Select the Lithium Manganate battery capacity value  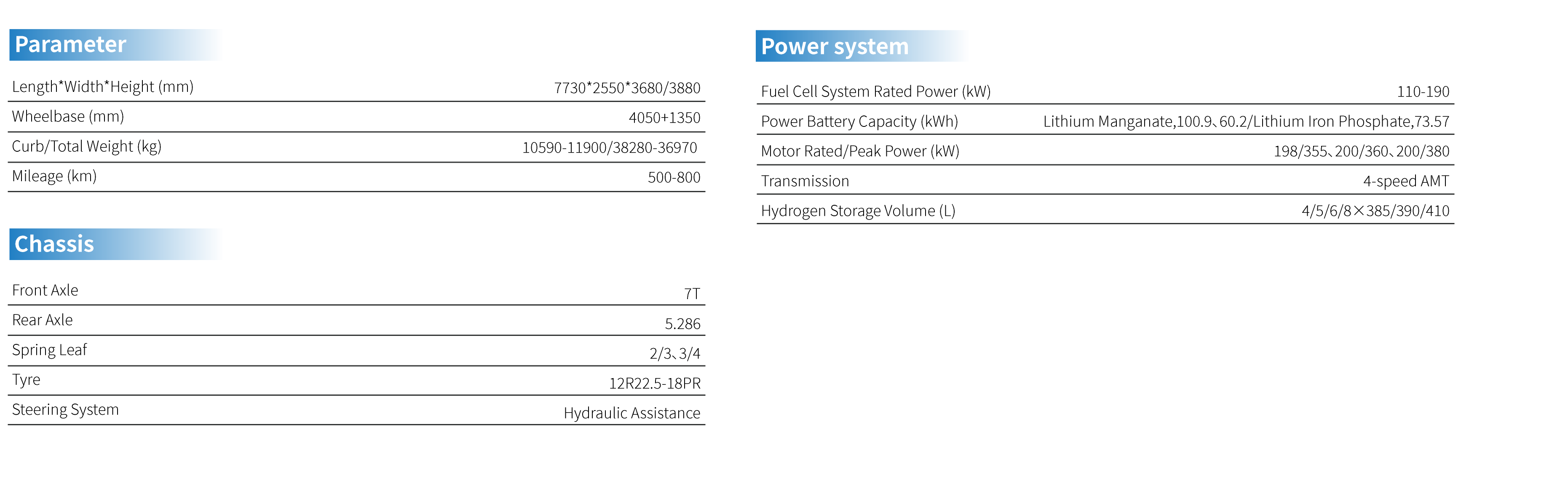[x=1246, y=122]
